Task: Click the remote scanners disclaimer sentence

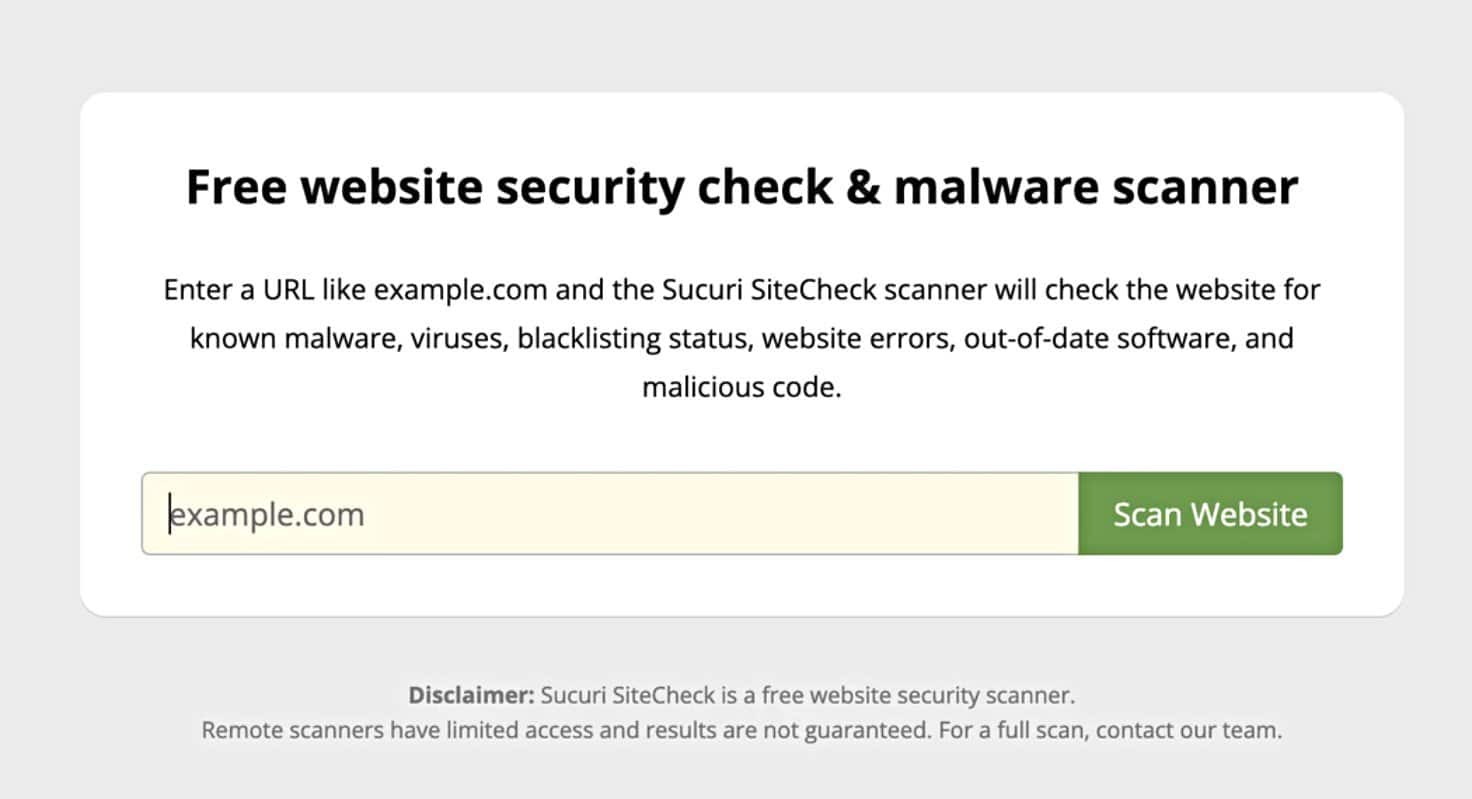Action: pyautogui.click(x=740, y=730)
